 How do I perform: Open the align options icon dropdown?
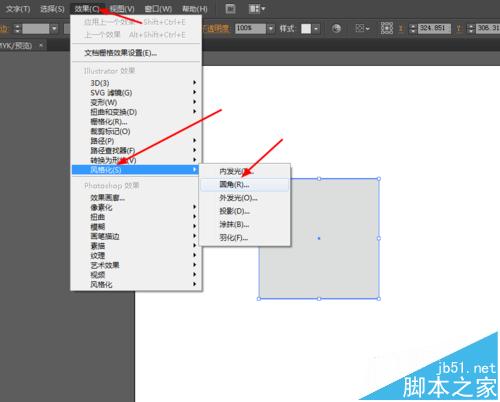click(x=362, y=29)
